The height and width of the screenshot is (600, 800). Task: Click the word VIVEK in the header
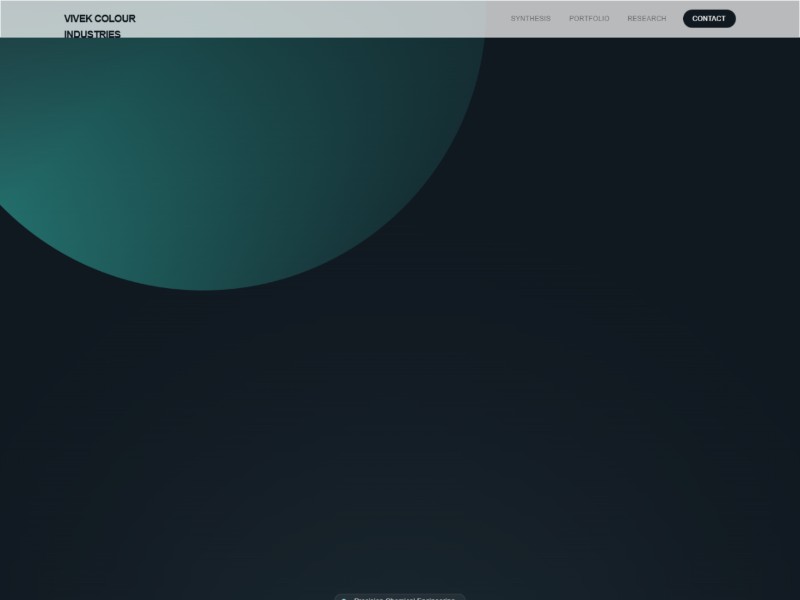(x=77, y=19)
